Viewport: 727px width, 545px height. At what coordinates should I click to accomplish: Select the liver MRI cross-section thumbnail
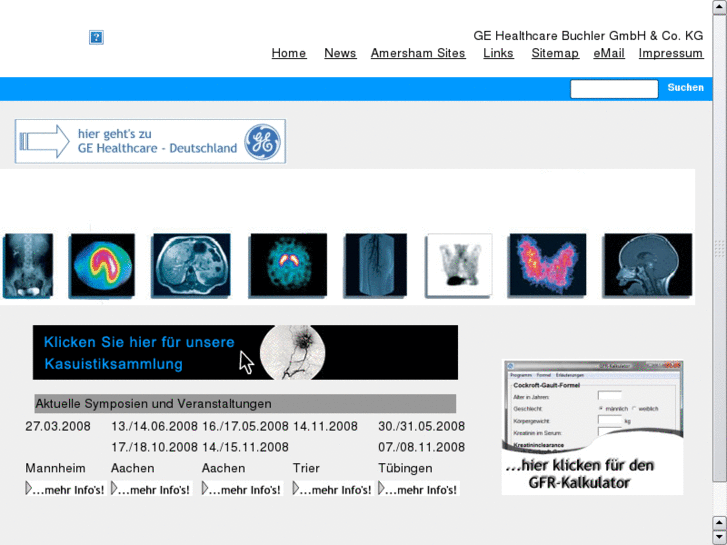click(x=191, y=265)
